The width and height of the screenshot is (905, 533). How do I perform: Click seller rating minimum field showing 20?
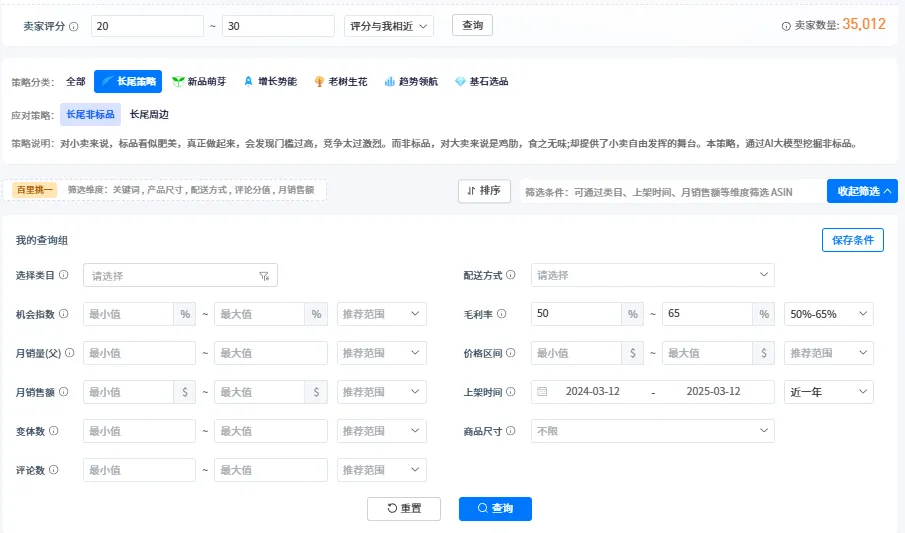147,26
